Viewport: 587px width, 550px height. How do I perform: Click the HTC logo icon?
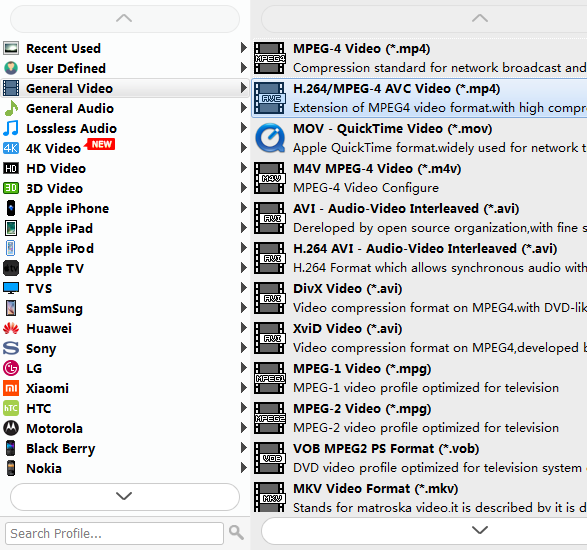click(x=11, y=408)
